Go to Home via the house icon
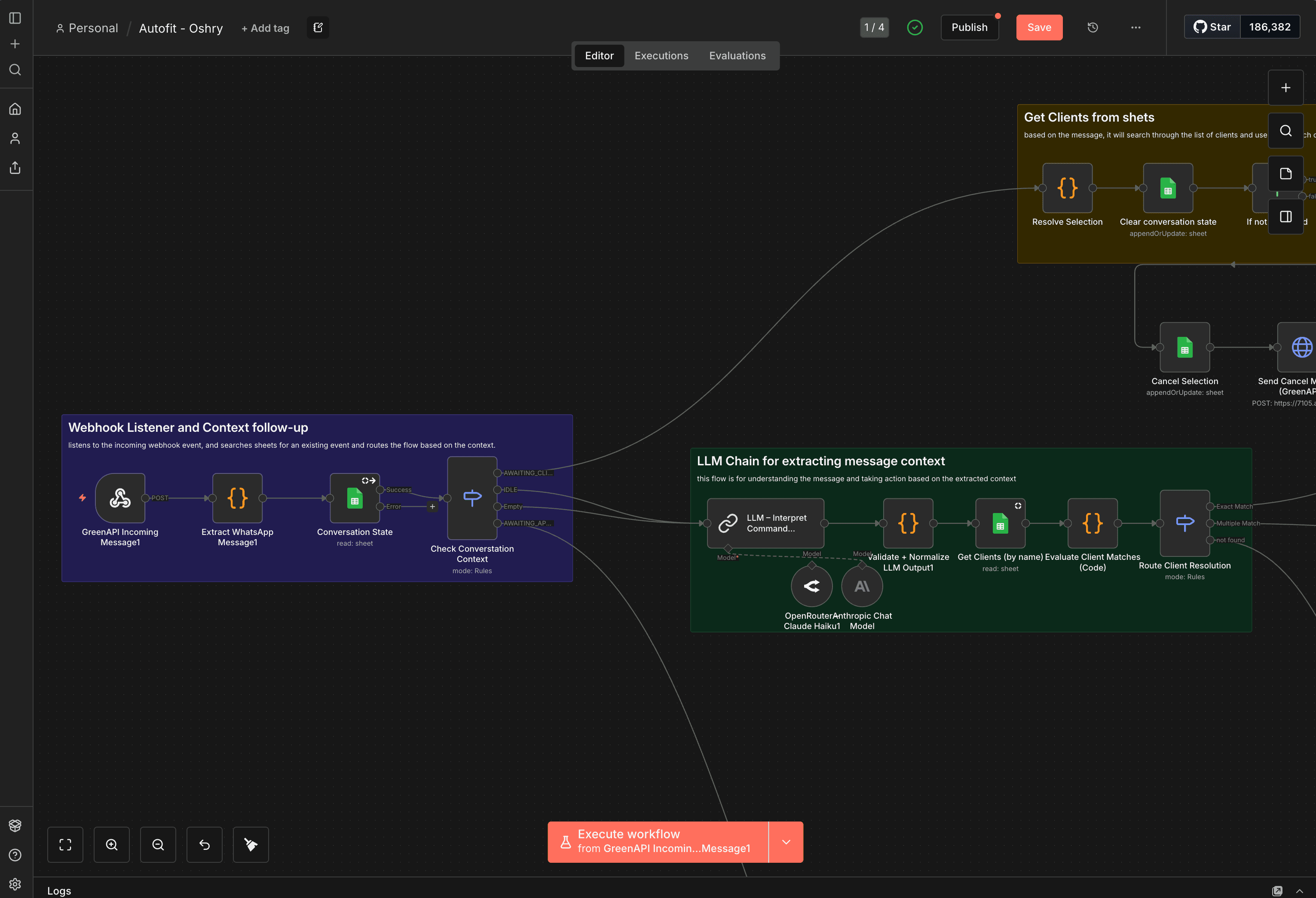Viewport: 1316px width, 898px height. pyautogui.click(x=15, y=109)
